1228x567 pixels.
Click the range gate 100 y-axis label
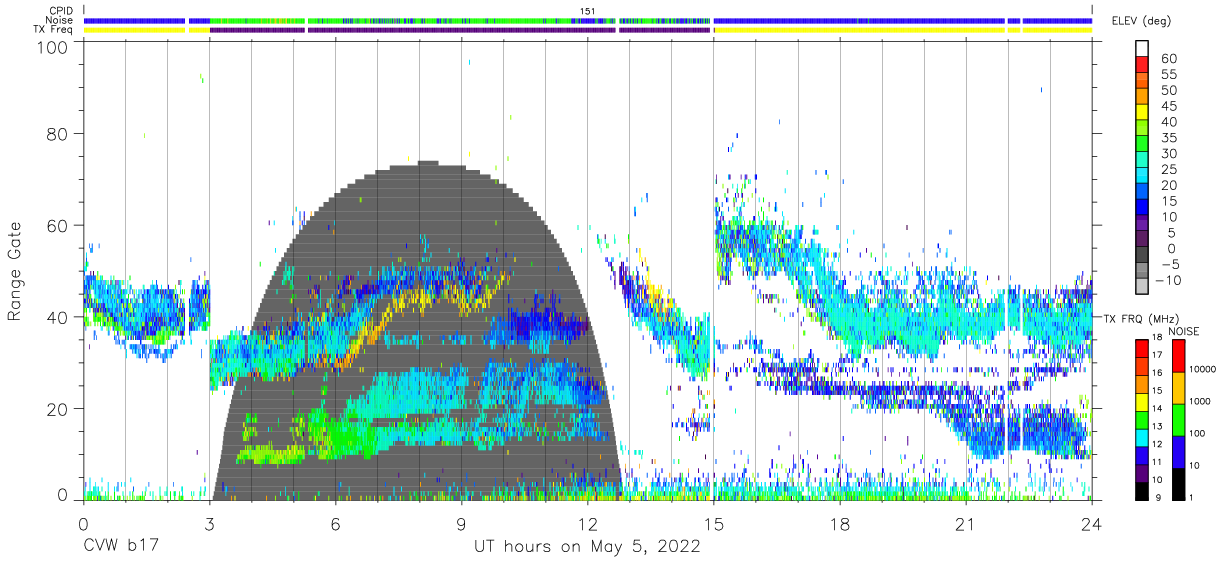(52, 46)
